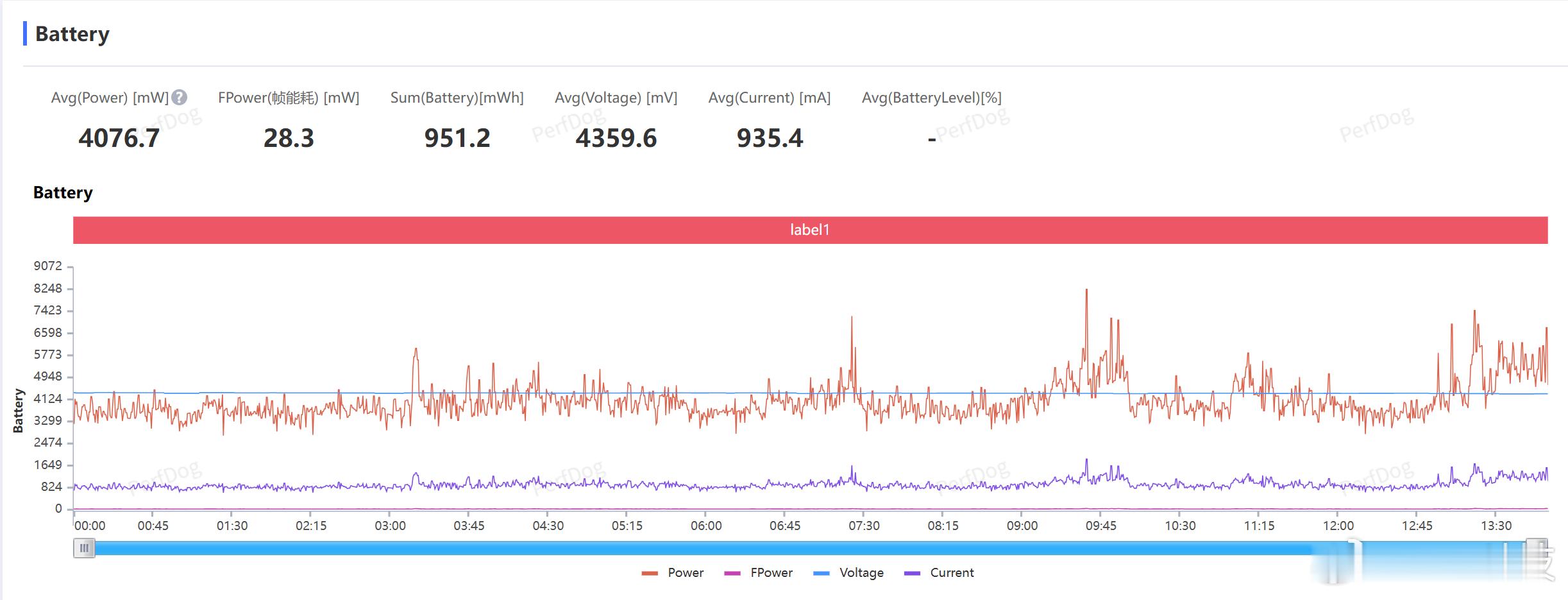Click the Battery section heading

click(x=72, y=34)
